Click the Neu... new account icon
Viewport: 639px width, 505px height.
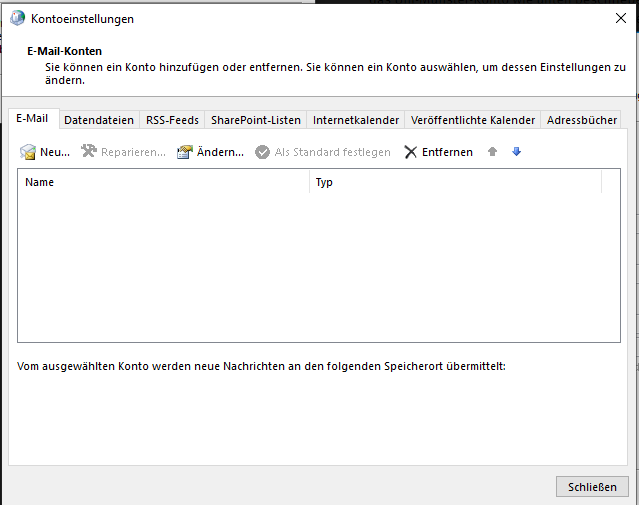click(x=28, y=152)
